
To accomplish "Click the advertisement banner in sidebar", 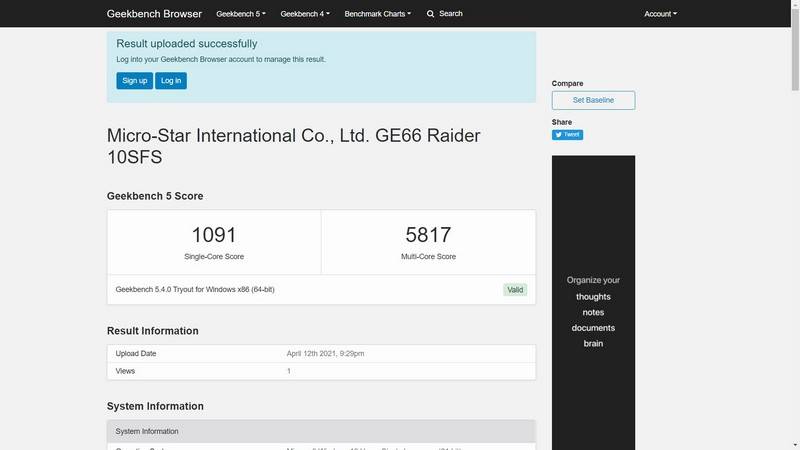I will coord(593,300).
